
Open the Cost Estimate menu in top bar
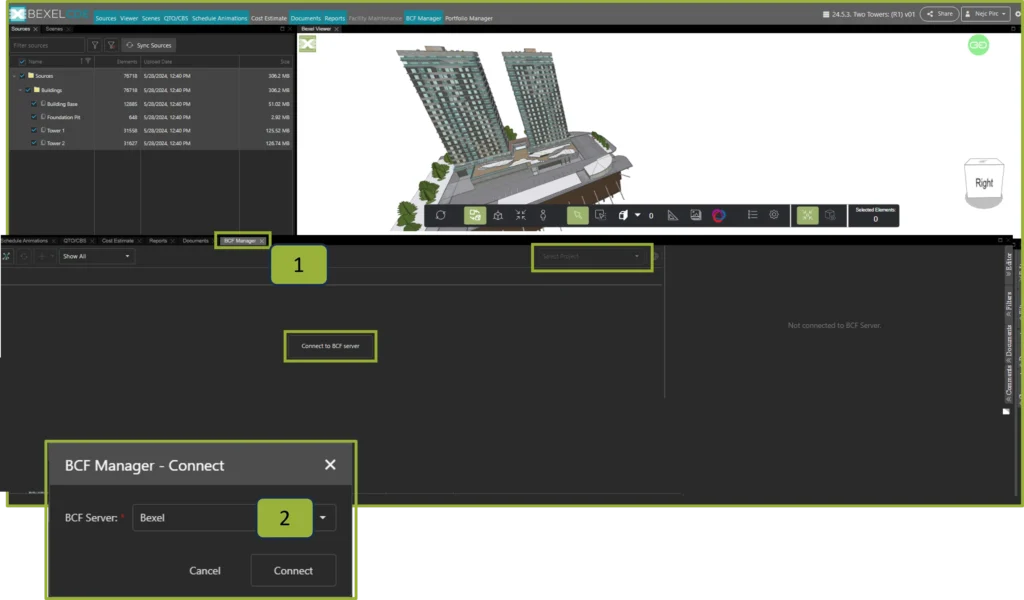click(269, 18)
